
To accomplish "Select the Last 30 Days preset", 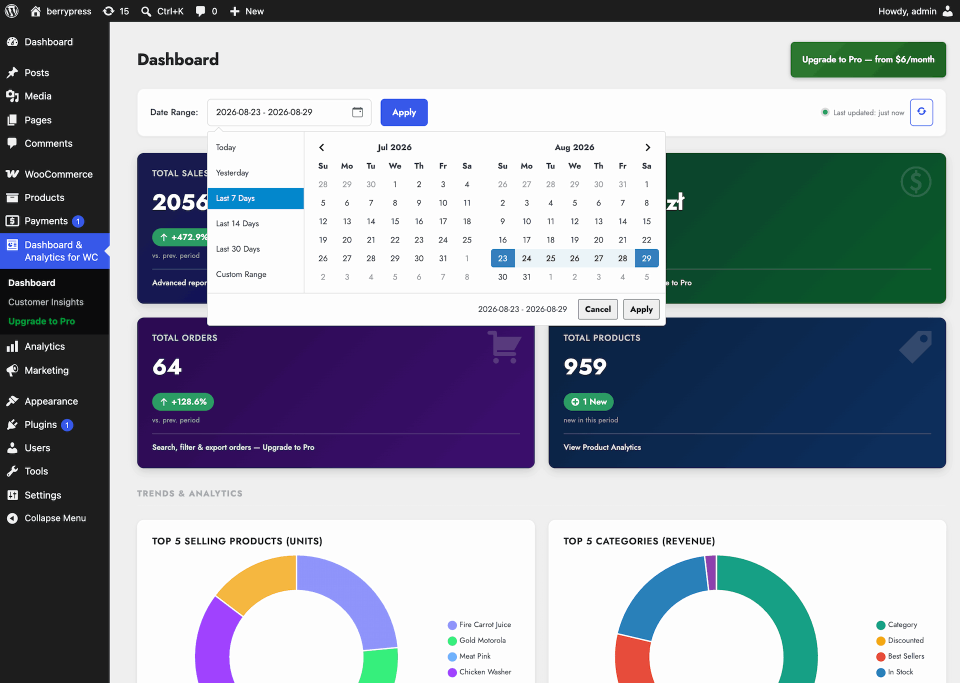I will [x=256, y=249].
